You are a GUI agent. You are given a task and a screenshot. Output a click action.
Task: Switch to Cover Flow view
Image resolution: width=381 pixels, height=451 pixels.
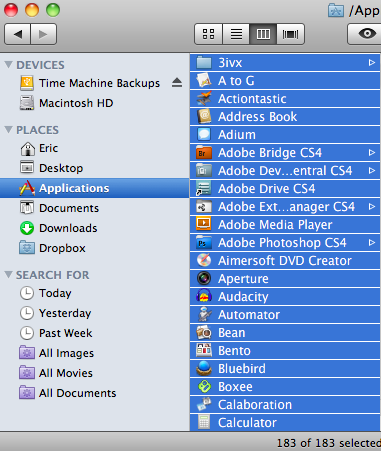point(290,34)
